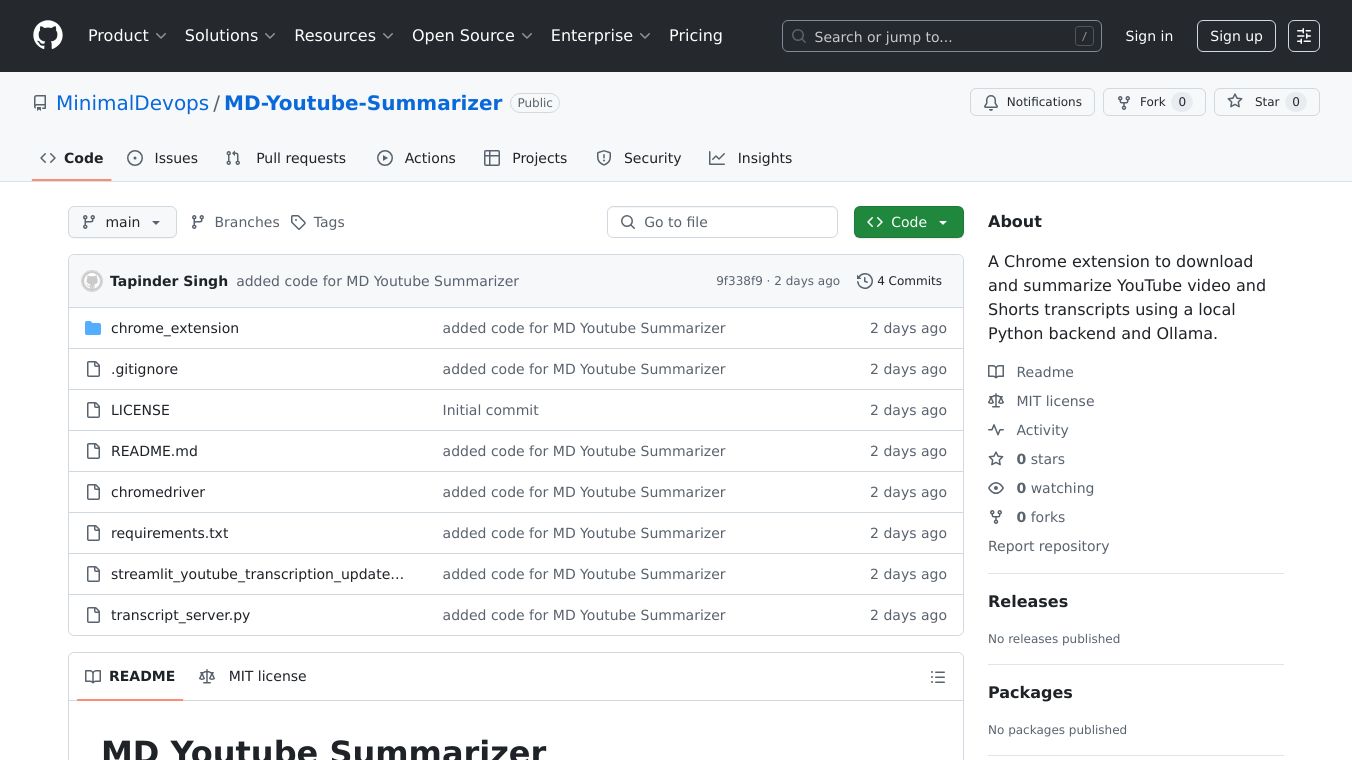Click the Sign up button
The width and height of the screenshot is (1352, 760).
pos(1236,36)
